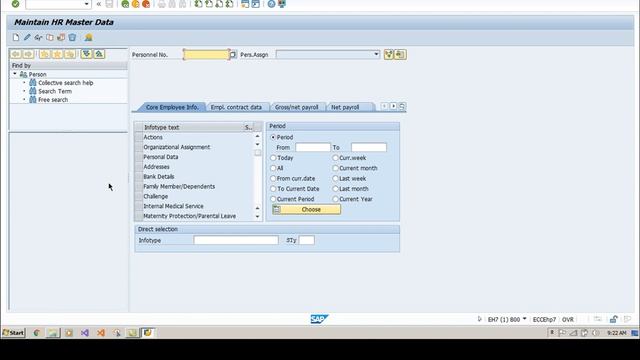Click the Collapse all nodes icon

[x=99, y=54]
